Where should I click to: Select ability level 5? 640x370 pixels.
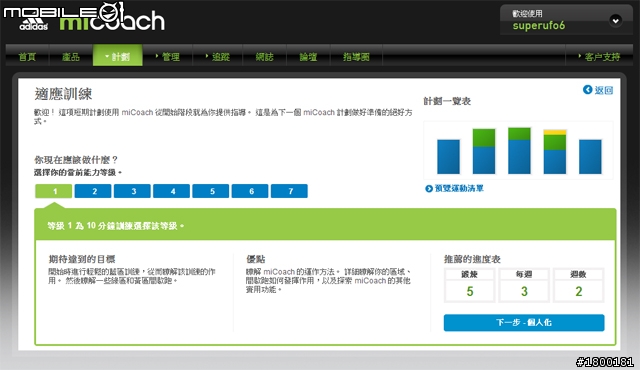pyautogui.click(x=211, y=191)
